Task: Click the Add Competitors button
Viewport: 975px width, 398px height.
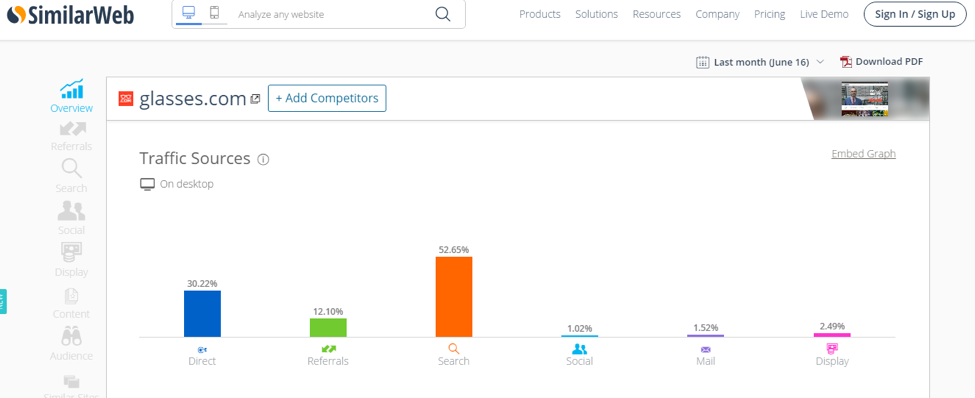Action: tap(327, 98)
